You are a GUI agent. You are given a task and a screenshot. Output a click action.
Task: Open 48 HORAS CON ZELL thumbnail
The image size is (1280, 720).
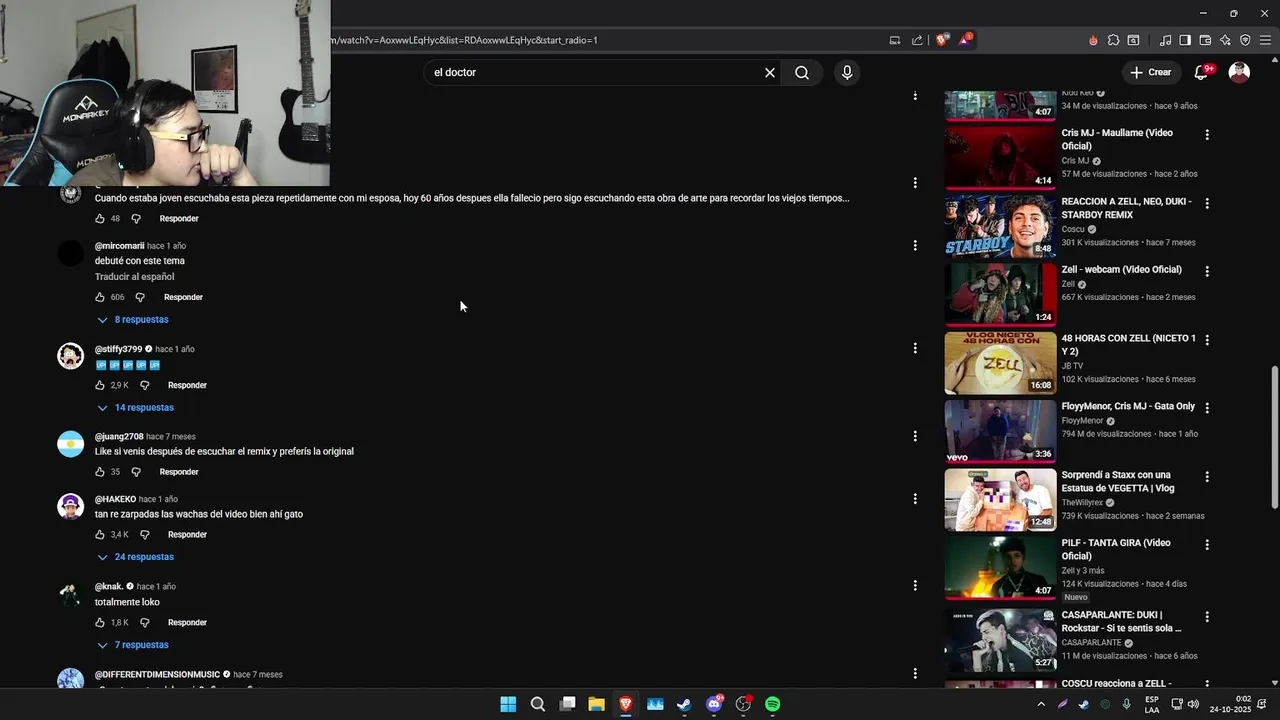click(1000, 363)
